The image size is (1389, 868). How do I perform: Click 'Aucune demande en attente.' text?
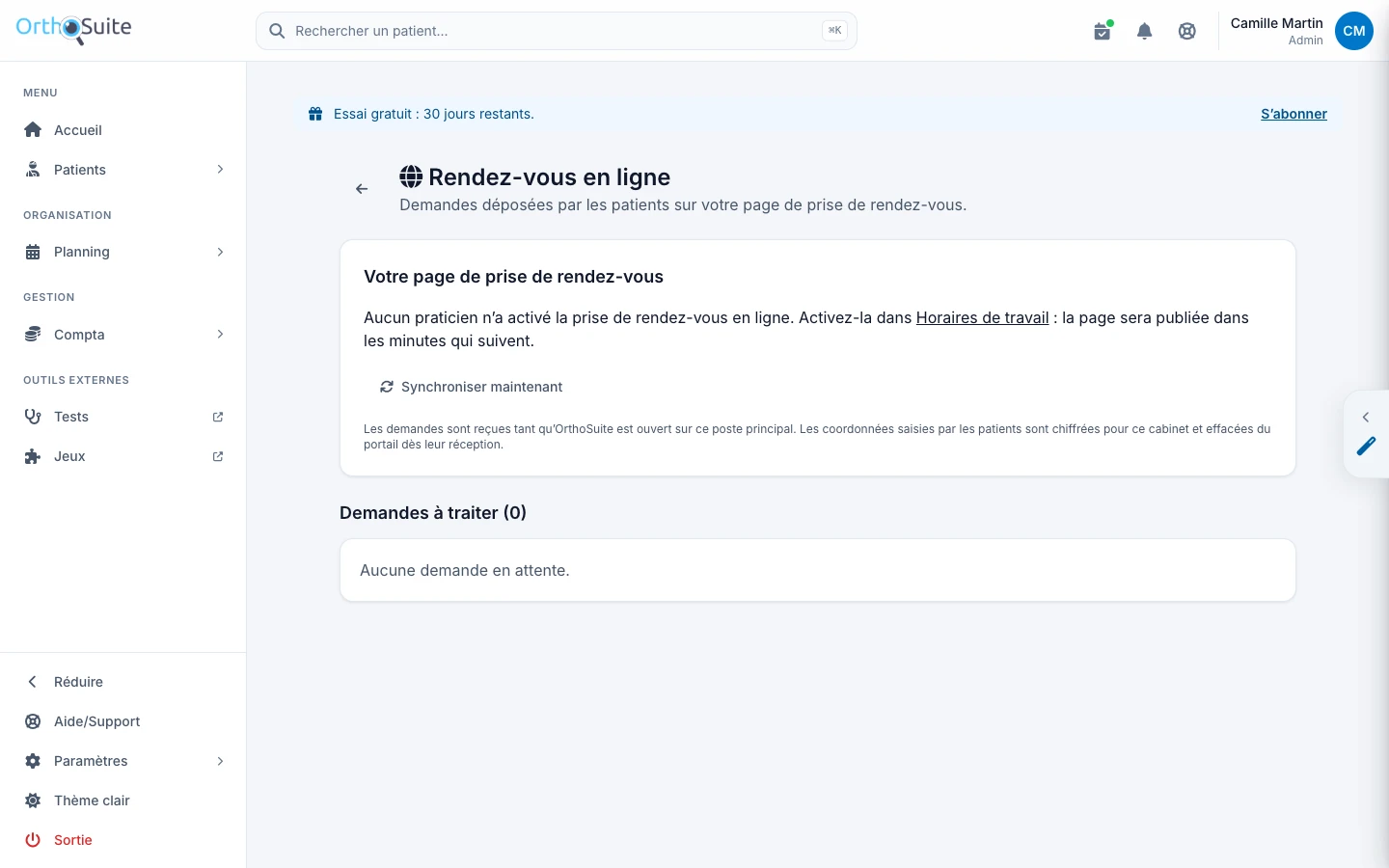pyautogui.click(x=465, y=570)
